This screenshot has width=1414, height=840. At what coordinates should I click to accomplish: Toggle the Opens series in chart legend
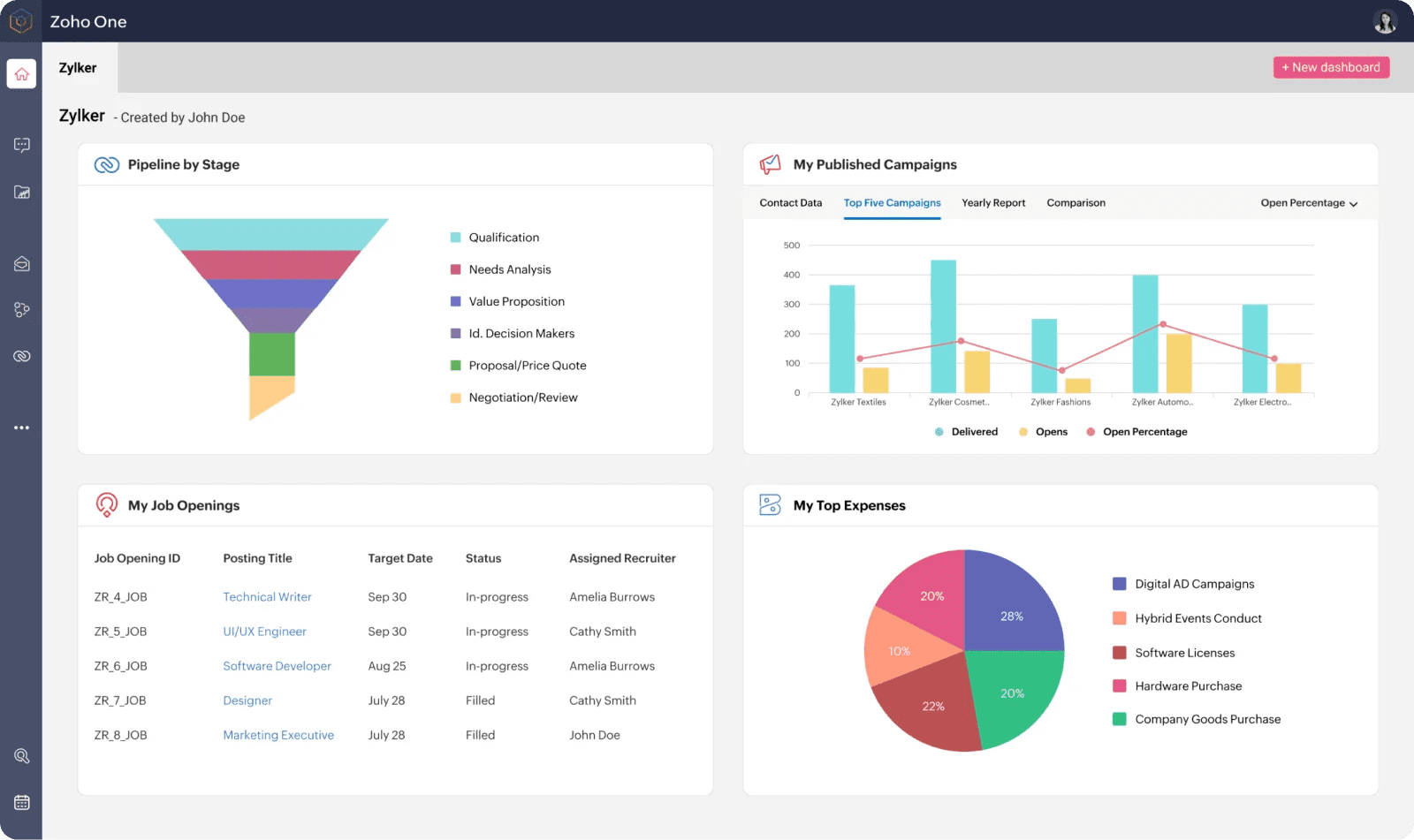click(x=1044, y=432)
